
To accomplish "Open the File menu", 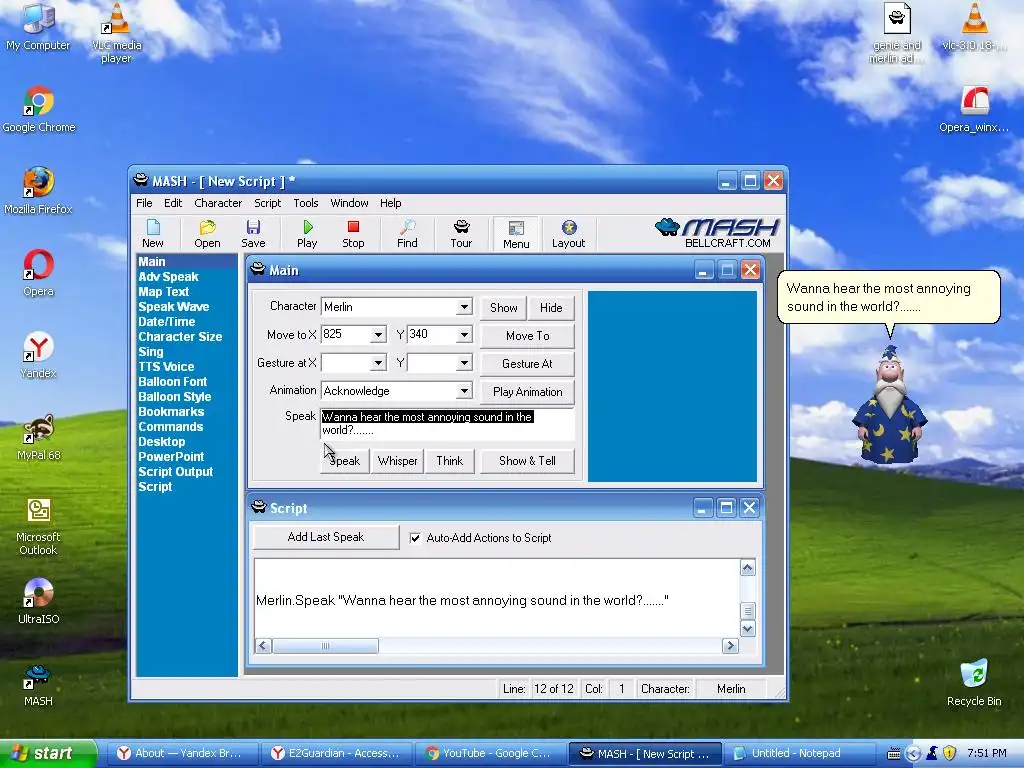I will (144, 203).
